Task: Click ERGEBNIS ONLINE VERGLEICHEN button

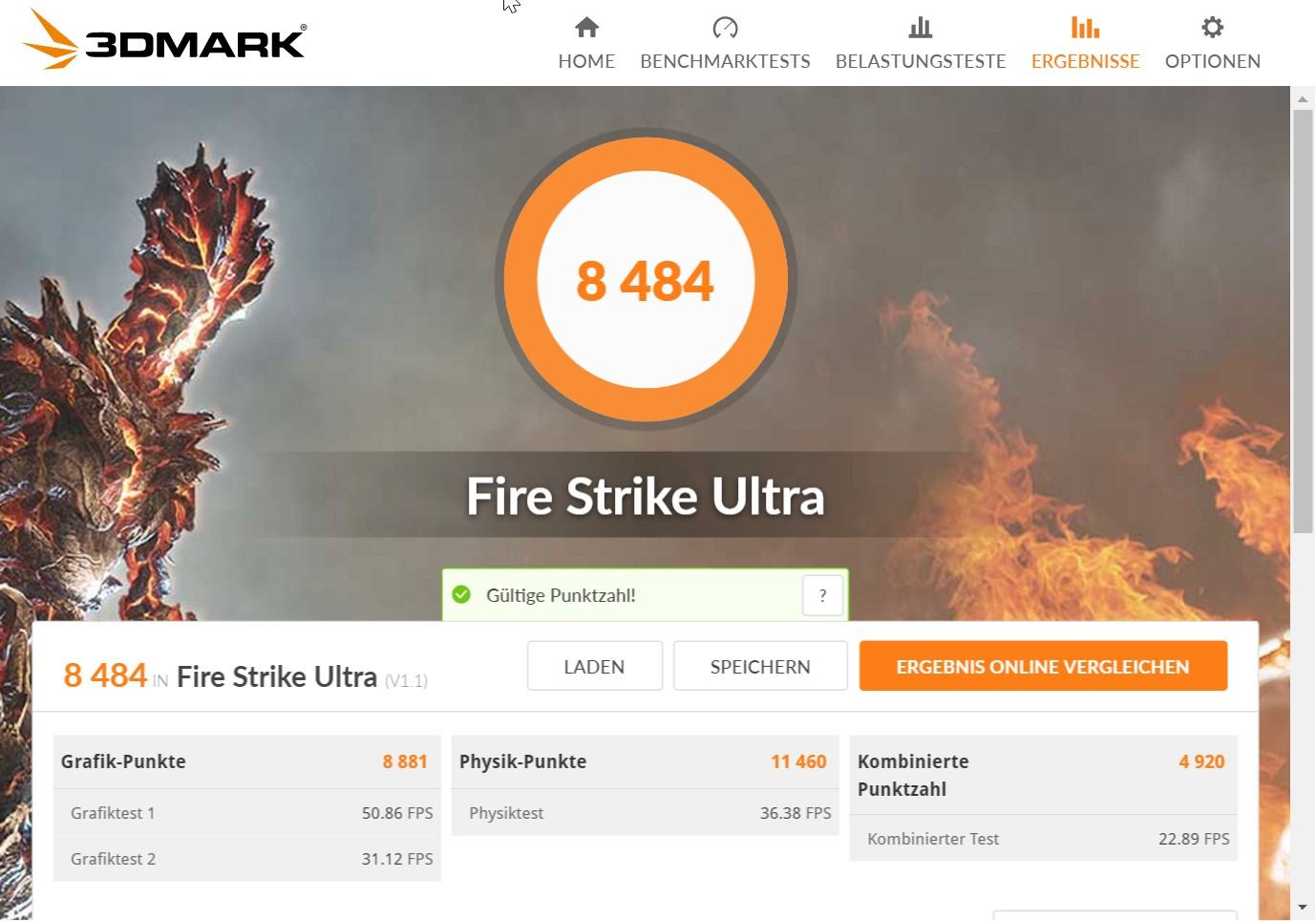Action: click(x=1043, y=666)
